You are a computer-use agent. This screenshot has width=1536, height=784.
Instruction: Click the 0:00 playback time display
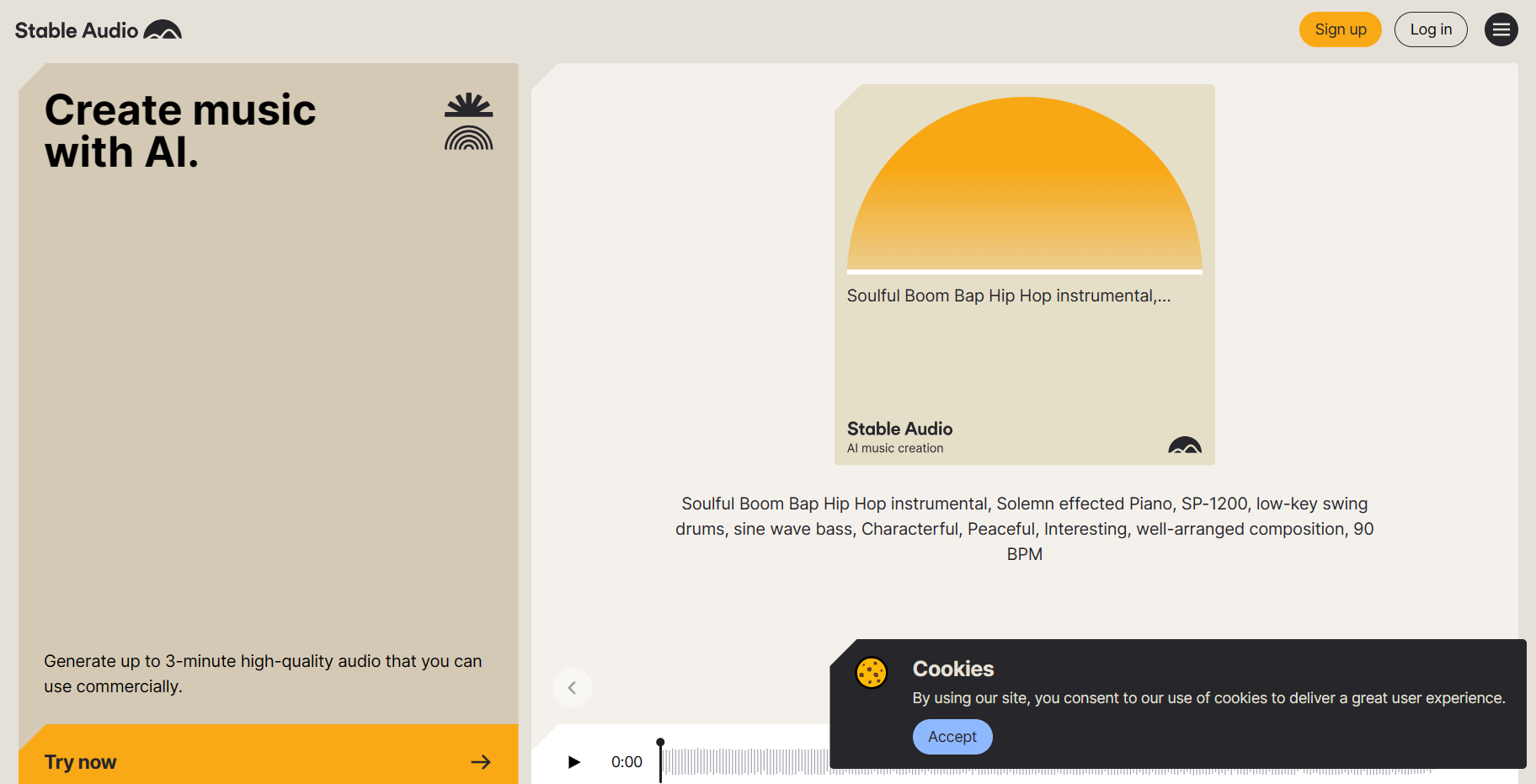point(627,762)
